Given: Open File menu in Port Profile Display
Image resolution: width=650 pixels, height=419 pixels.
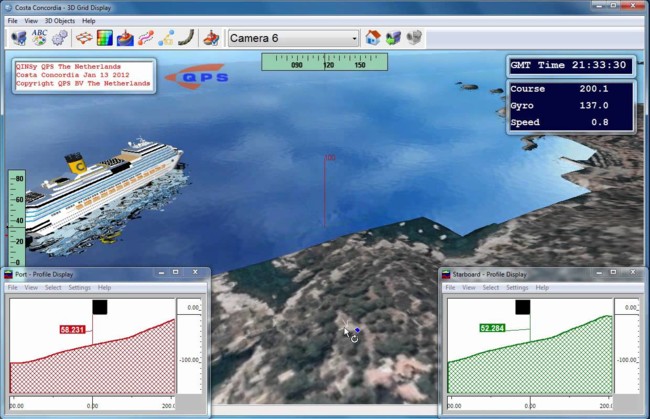Looking at the screenshot, I should pos(12,287).
